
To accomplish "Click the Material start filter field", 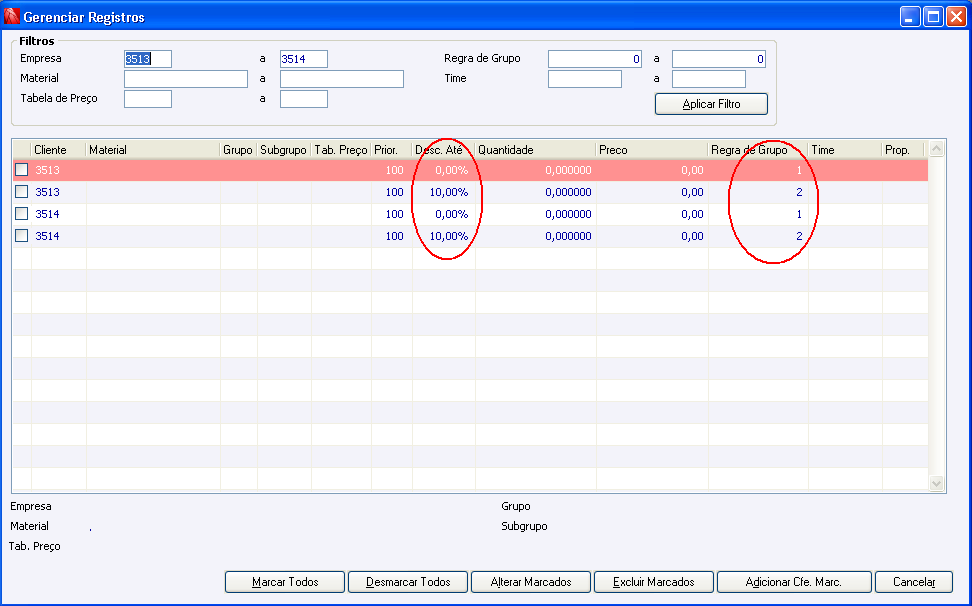I will tap(186, 79).
